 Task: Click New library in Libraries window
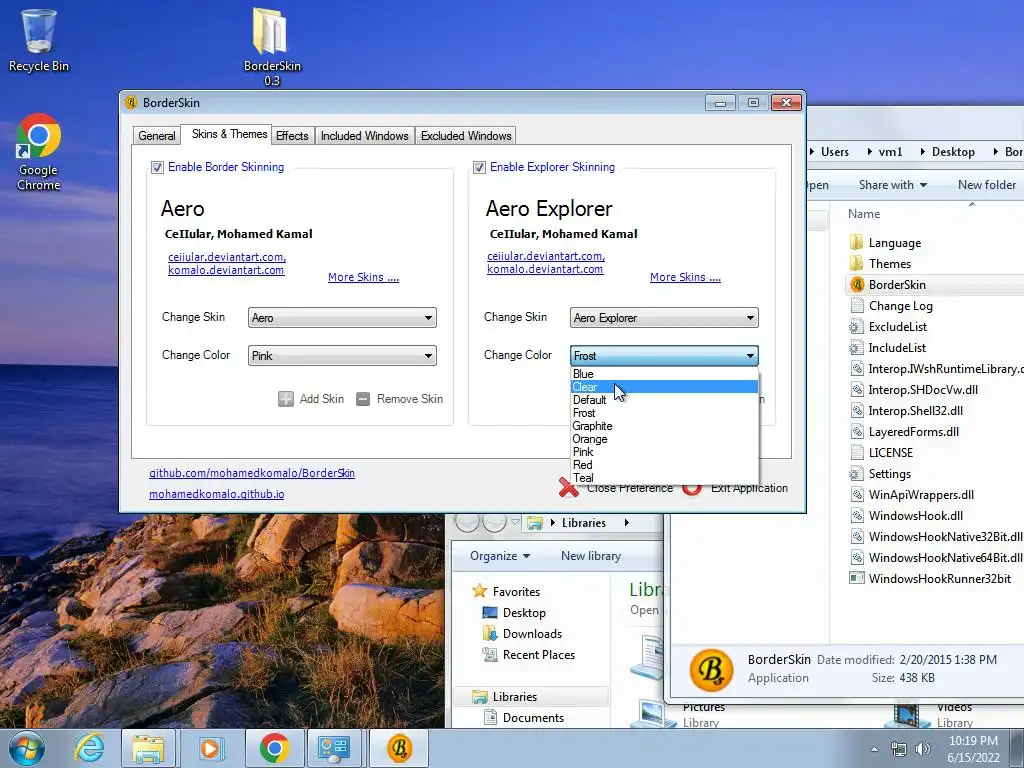(591, 556)
